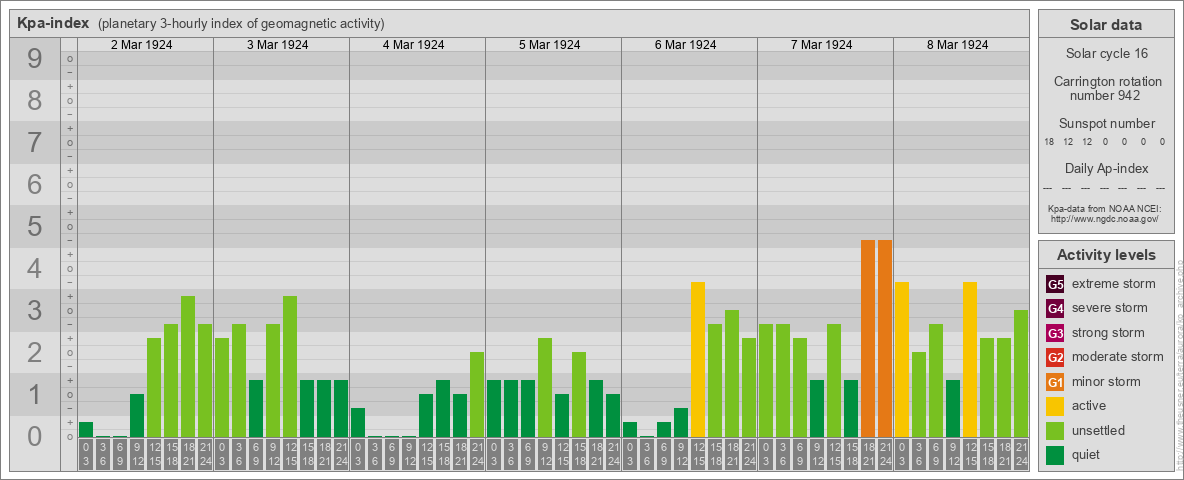Click the G1 minor storm badge
Image resolution: width=1184 pixels, height=480 pixels.
1055,382
